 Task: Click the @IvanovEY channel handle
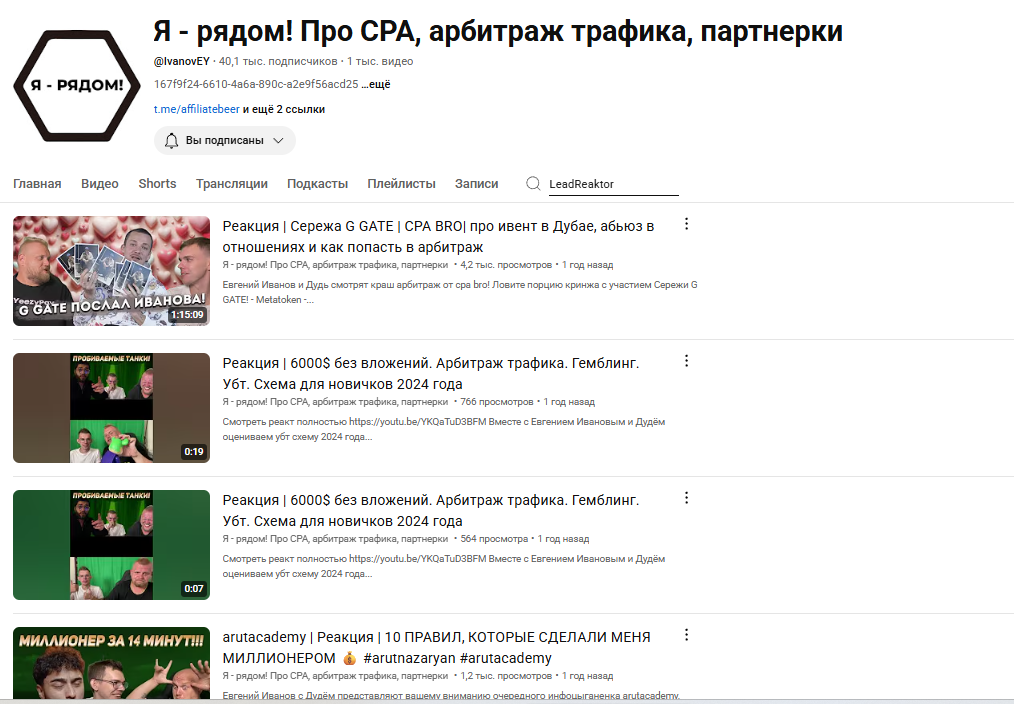click(x=182, y=61)
